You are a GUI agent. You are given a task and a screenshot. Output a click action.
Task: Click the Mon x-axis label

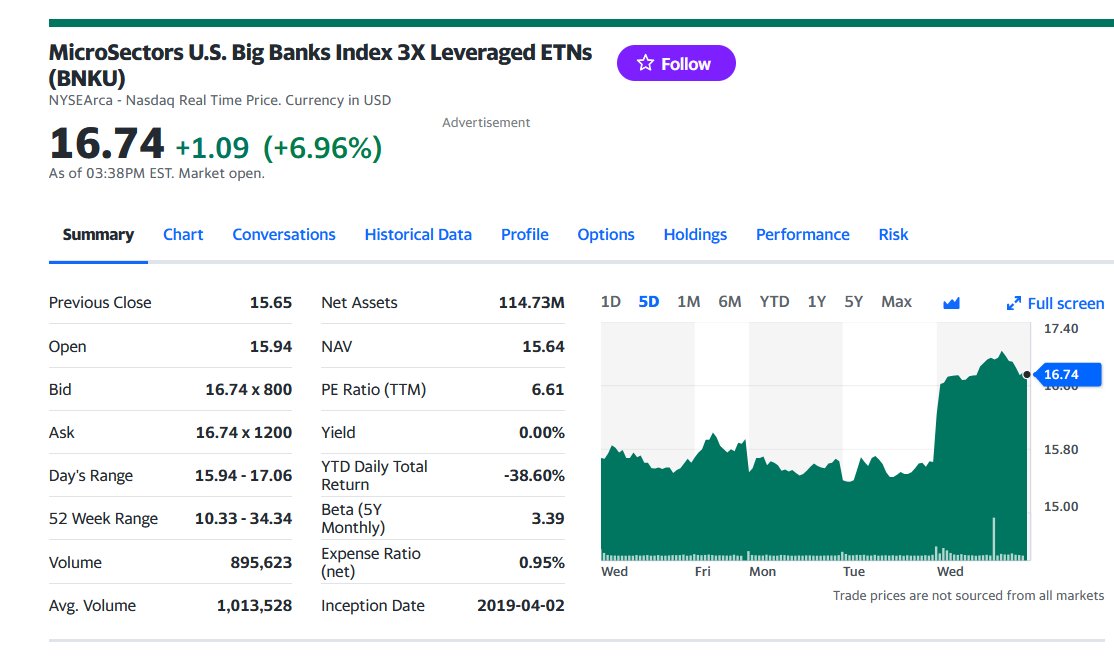(762, 571)
